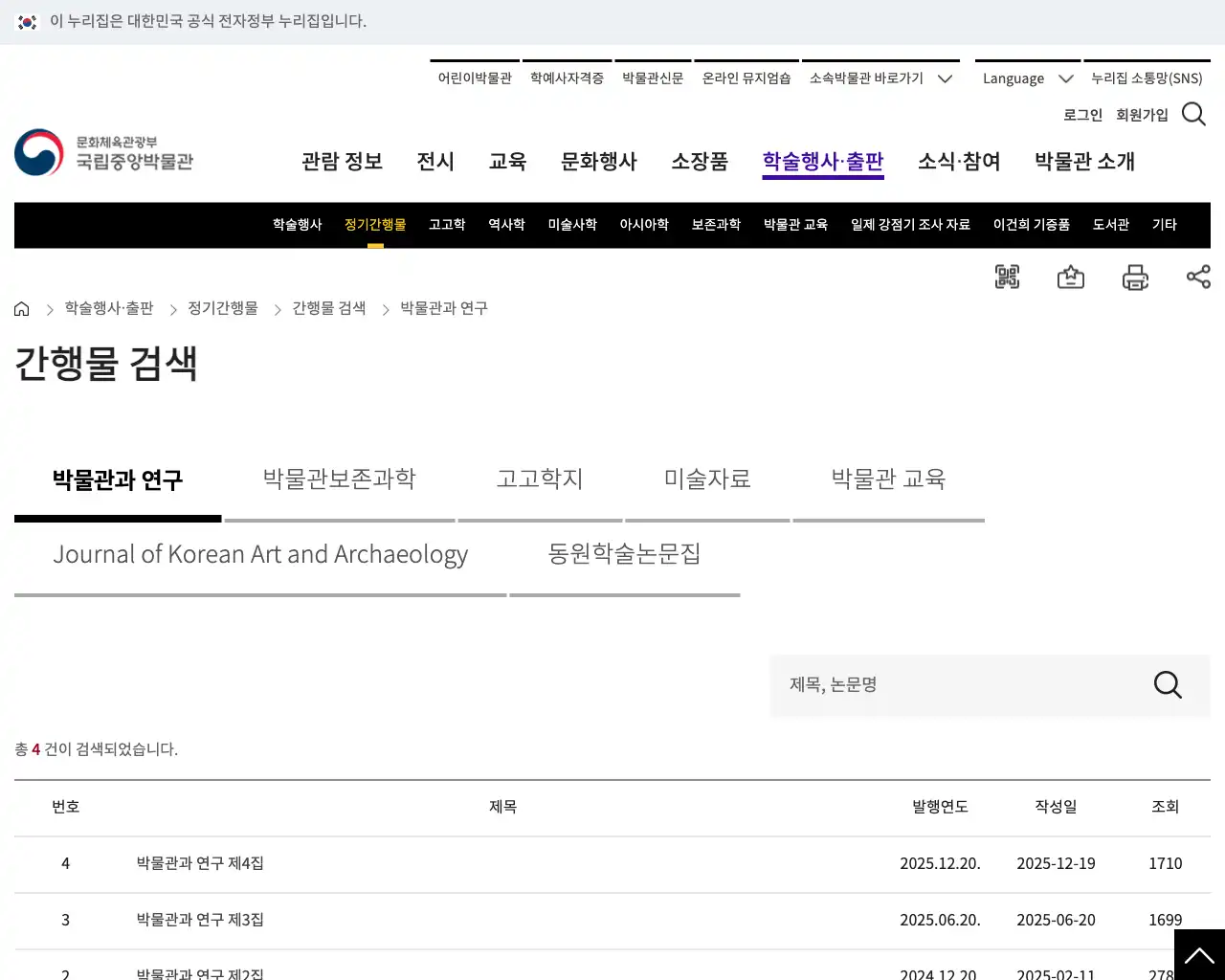Select 정기간행물 in the black submenu

375,225
